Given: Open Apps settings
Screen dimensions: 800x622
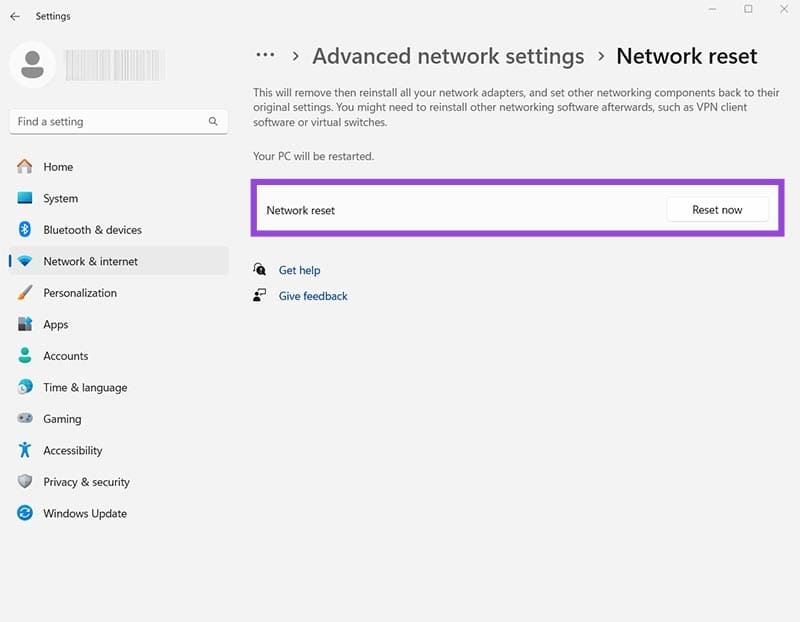Looking at the screenshot, I should click(x=118, y=325).
